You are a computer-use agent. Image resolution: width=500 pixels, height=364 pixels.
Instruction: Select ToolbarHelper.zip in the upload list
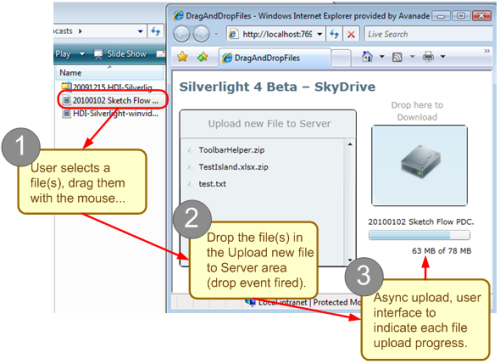231,150
